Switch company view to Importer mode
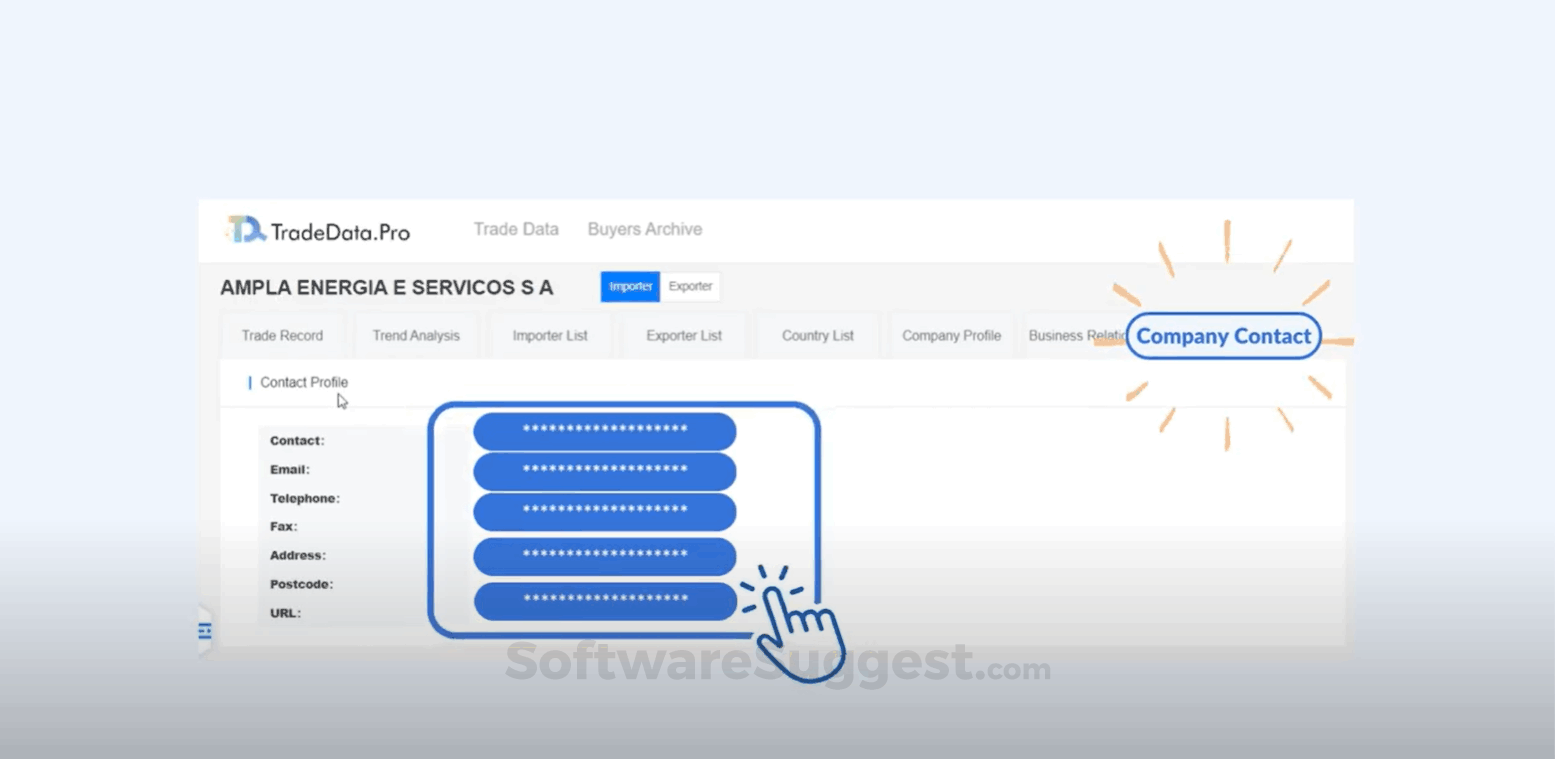1555x759 pixels. pos(629,286)
